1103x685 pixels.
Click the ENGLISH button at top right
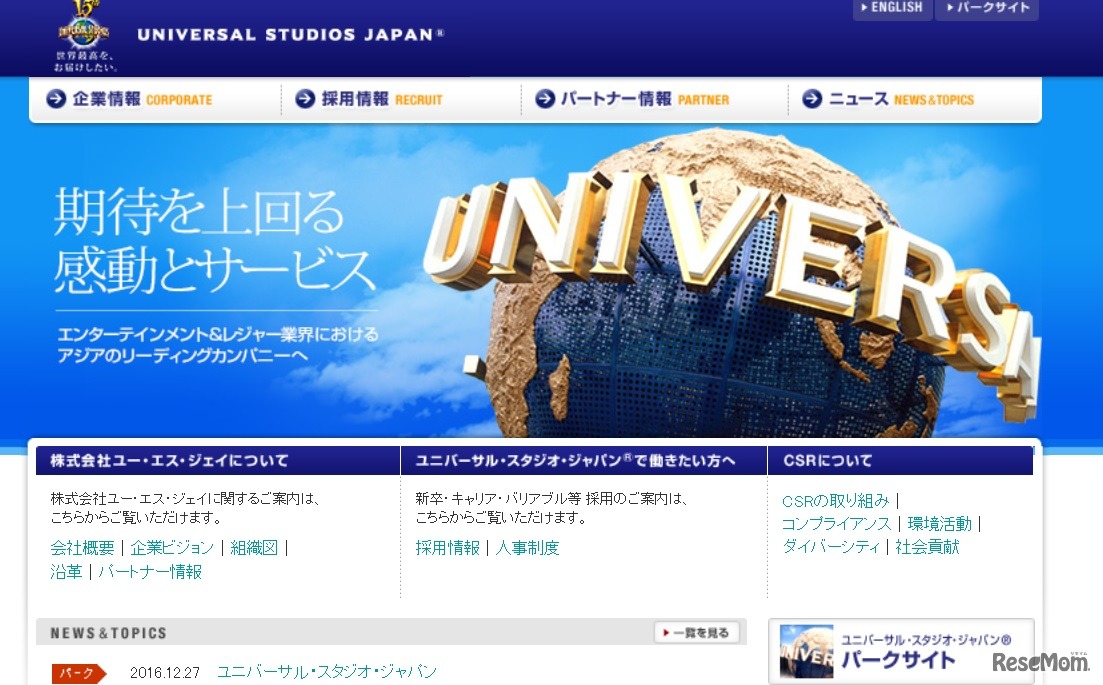891,8
